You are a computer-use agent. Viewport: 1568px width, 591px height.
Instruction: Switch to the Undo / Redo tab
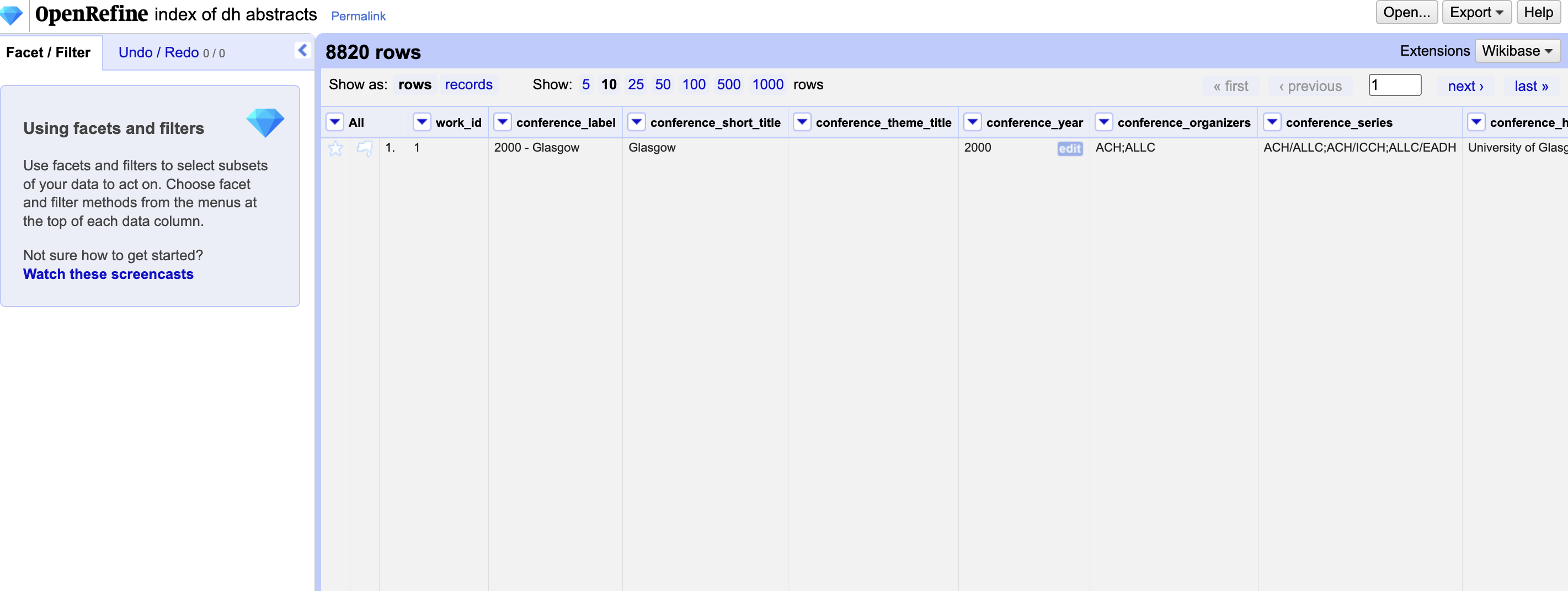pyautogui.click(x=159, y=52)
